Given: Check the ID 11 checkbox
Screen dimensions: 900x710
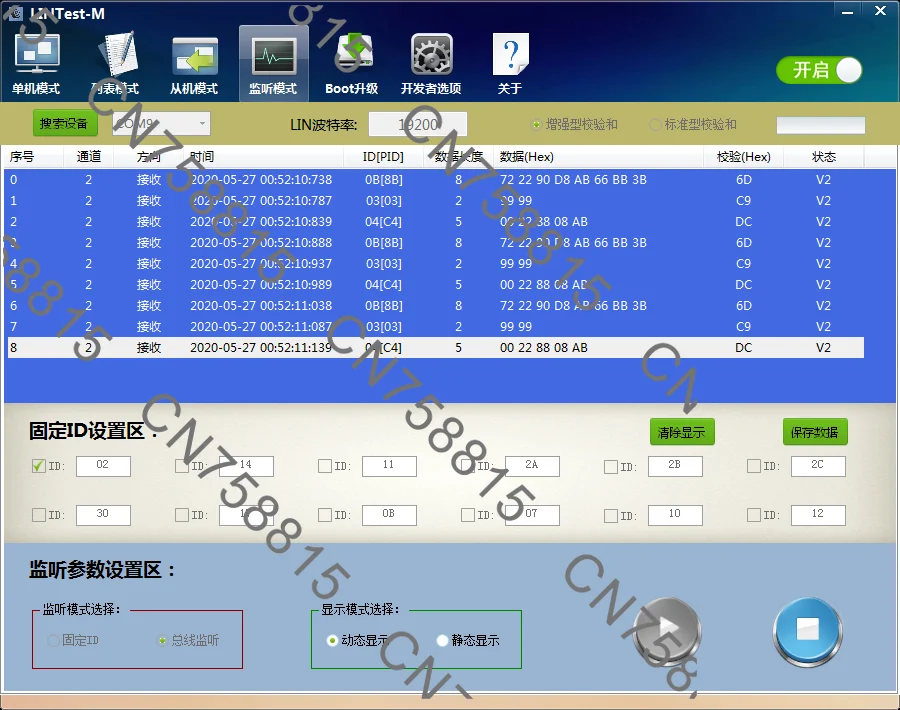Looking at the screenshot, I should [325, 466].
